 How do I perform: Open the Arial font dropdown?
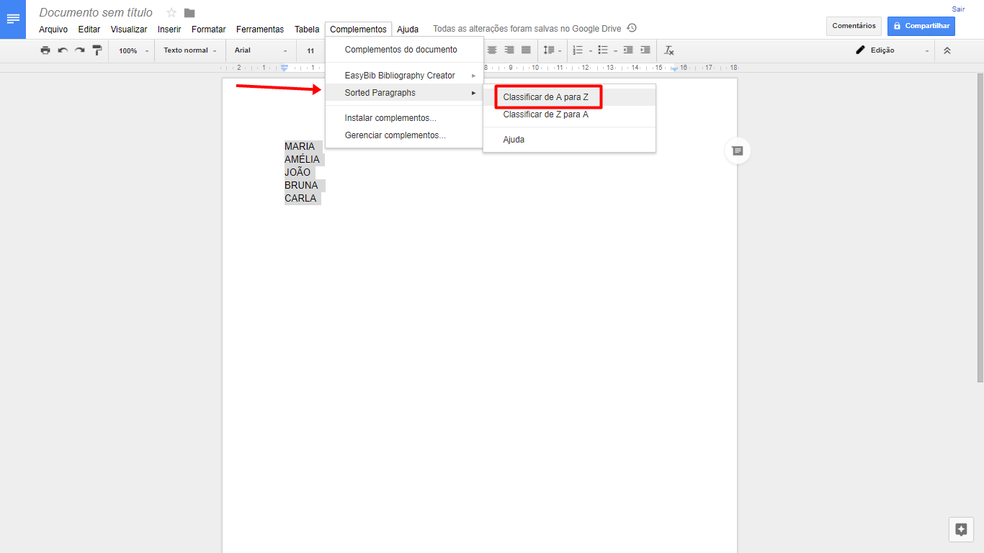260,50
